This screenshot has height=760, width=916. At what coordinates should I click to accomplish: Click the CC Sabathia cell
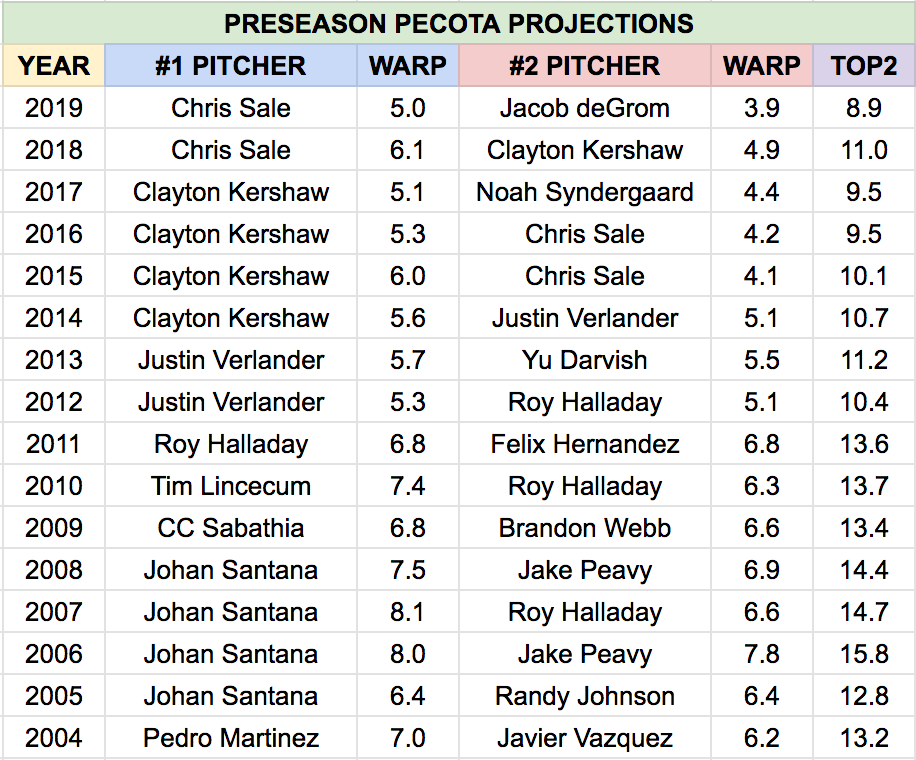[x=231, y=528]
